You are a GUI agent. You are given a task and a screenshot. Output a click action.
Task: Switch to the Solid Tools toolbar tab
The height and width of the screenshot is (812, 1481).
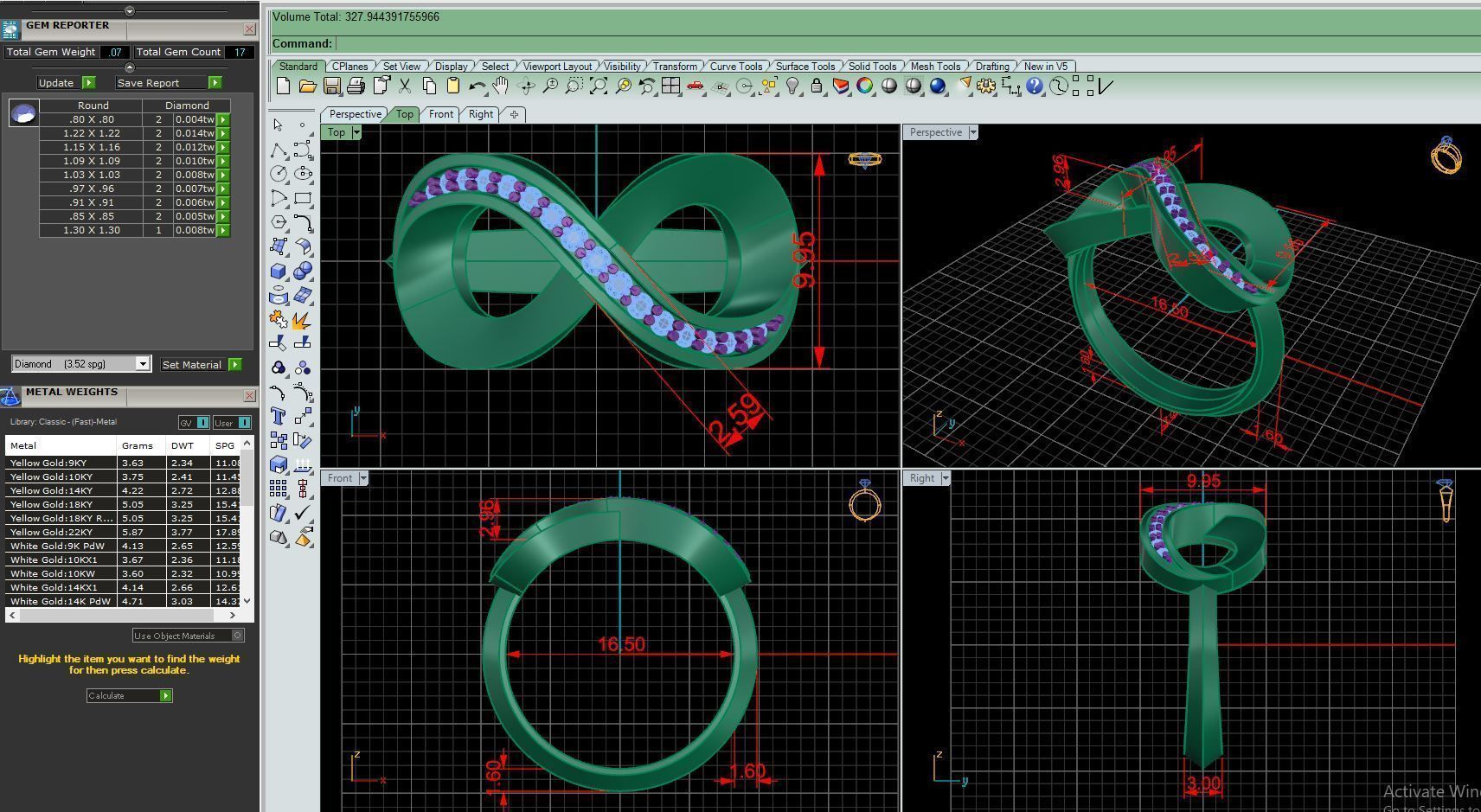(x=872, y=67)
